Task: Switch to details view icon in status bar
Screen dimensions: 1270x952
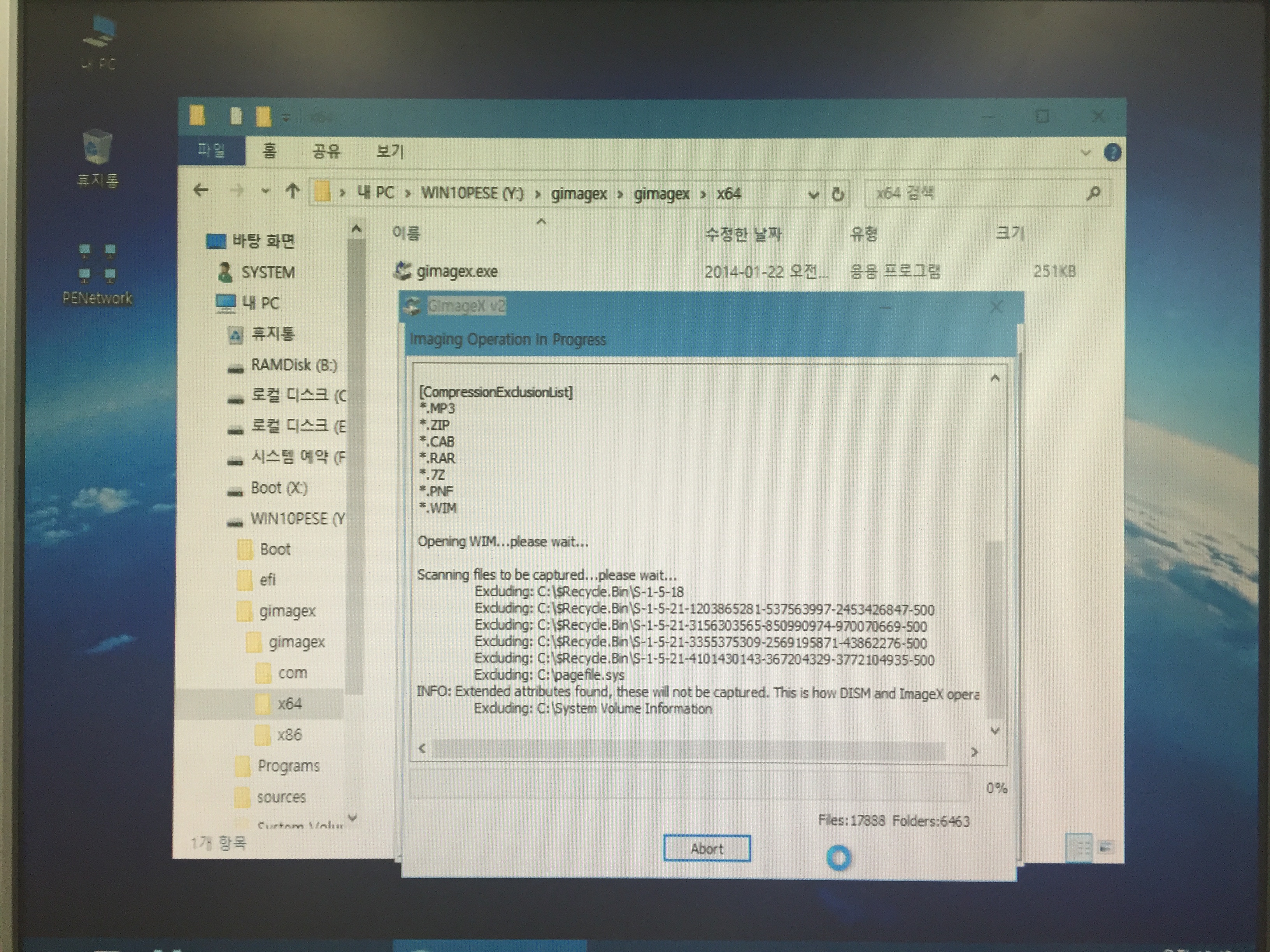Action: (x=1079, y=847)
